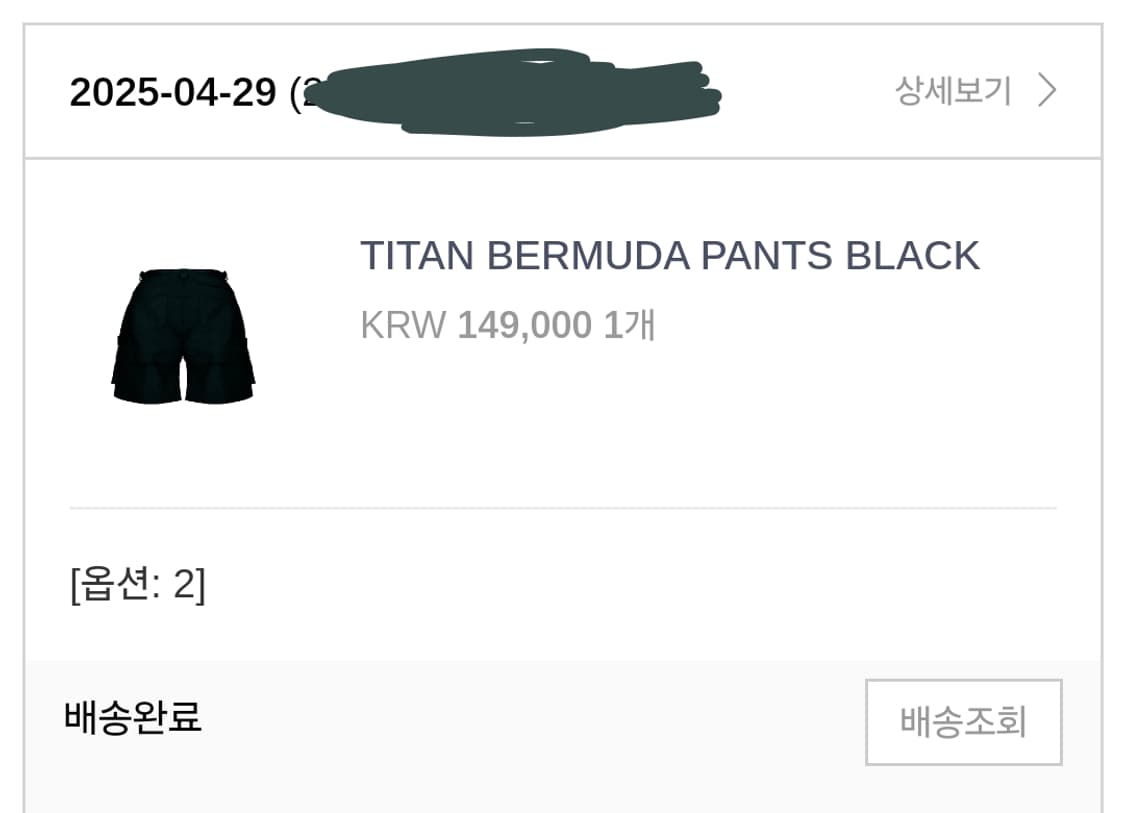Click the 배송완료 delivery status label
The width and height of the screenshot is (1125, 813).
[133, 717]
